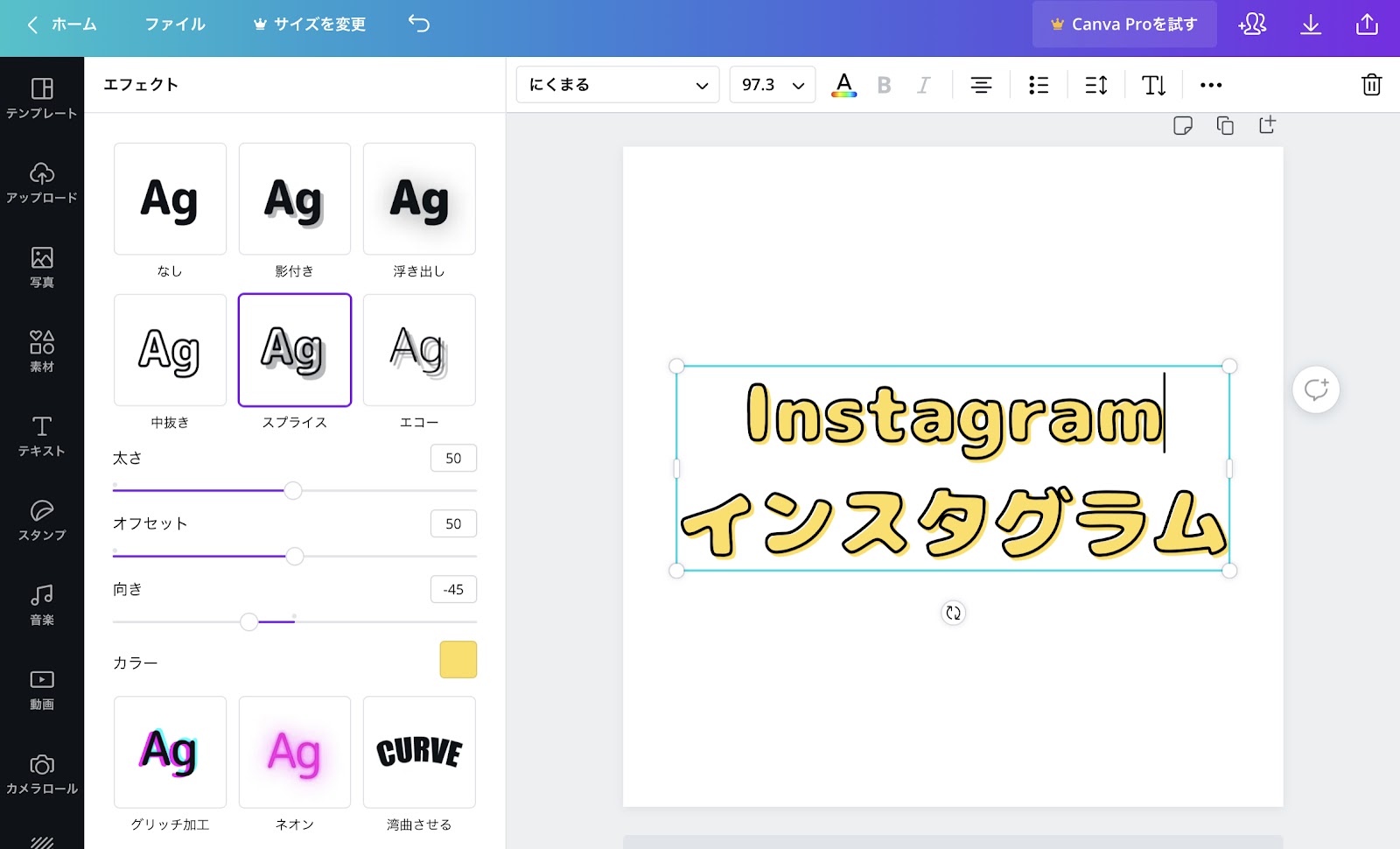Open the 動画 (video) sidebar panel
This screenshot has height=849, width=1400.
(42, 690)
